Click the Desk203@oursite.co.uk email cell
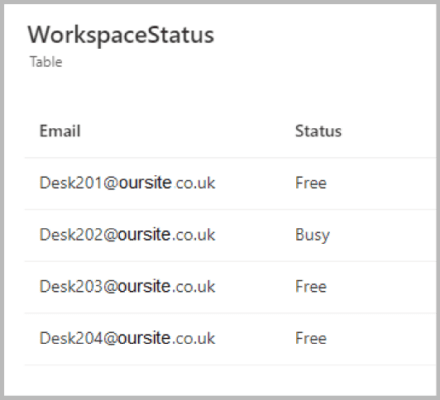The height and width of the screenshot is (400, 440). (127, 287)
